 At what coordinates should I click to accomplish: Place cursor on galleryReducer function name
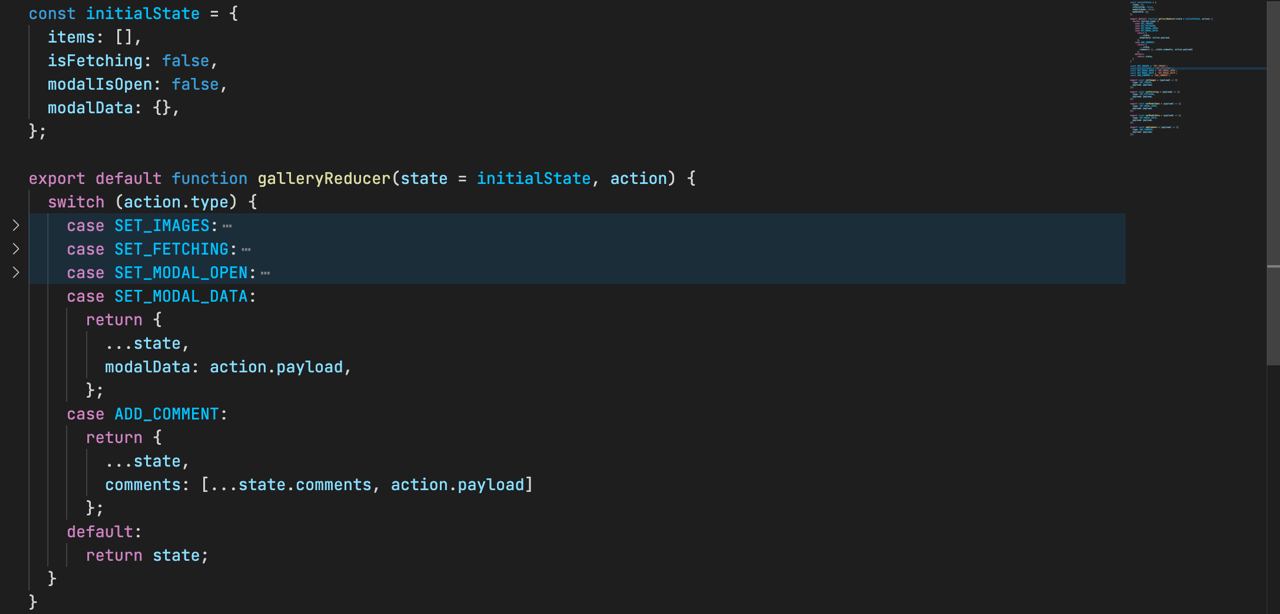323,179
